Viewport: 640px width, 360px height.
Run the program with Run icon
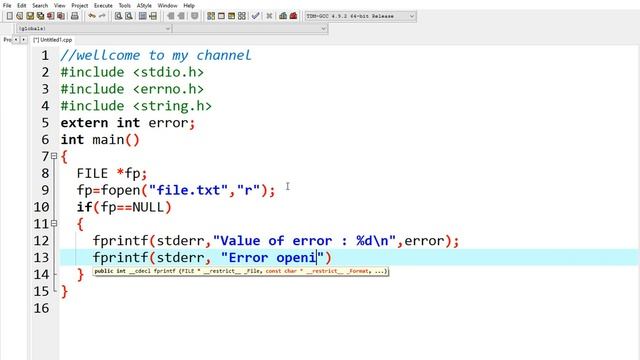point(221,16)
